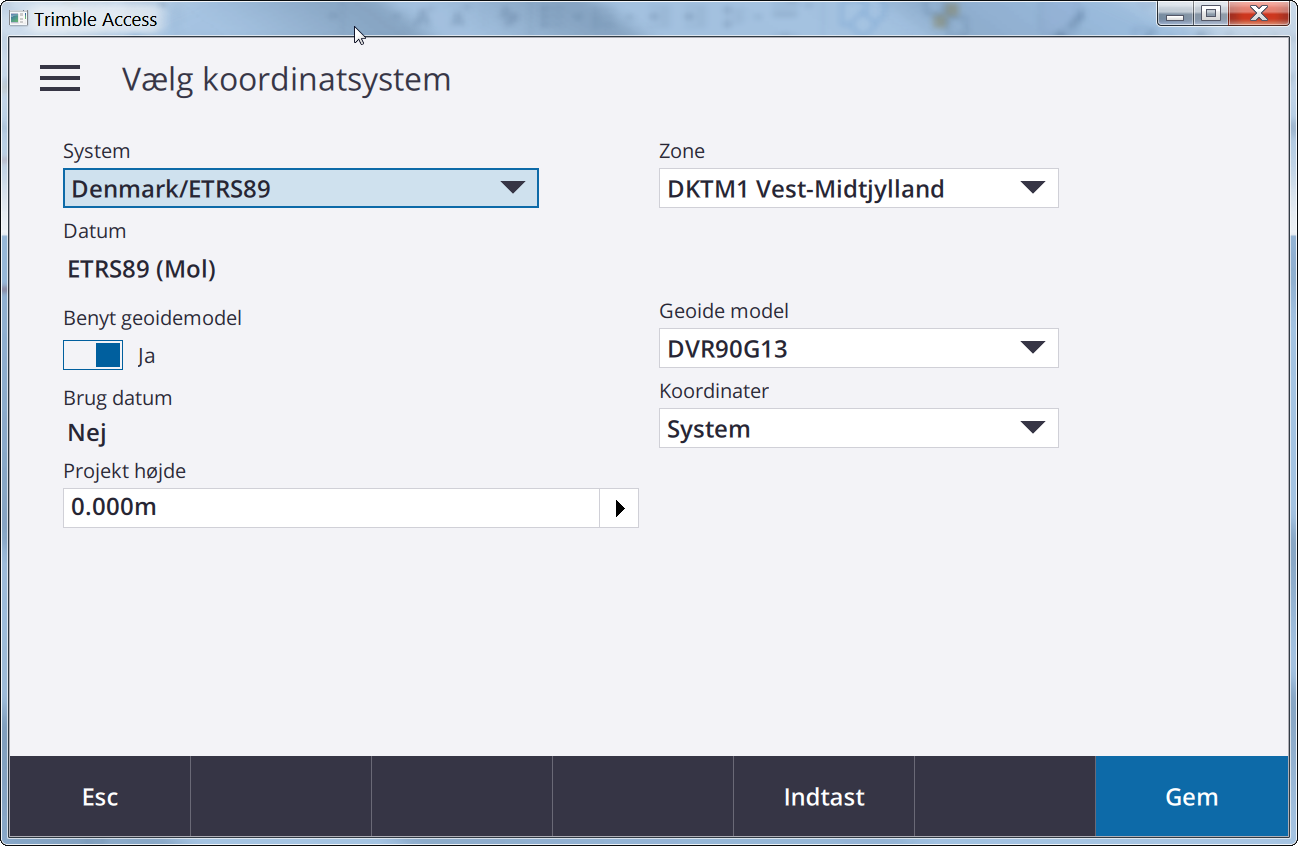Disable the Benyt geoidemodel toggle
The height and width of the screenshot is (846, 1298).
[93, 354]
